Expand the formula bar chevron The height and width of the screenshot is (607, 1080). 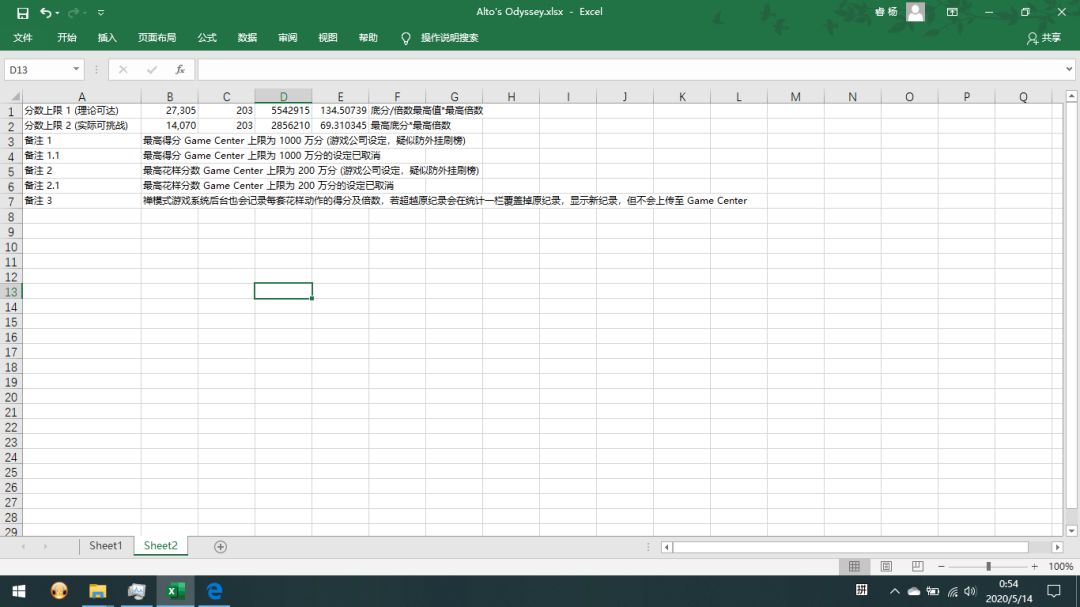(1069, 70)
